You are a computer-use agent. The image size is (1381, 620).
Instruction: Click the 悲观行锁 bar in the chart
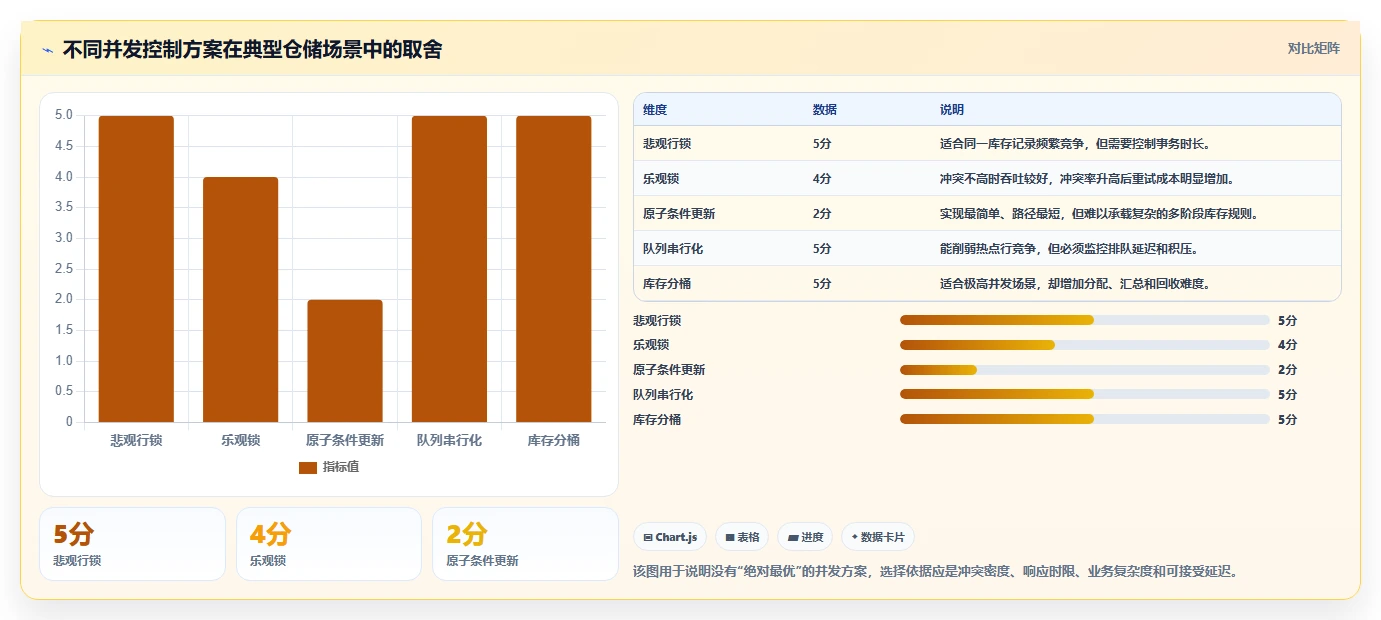[x=136, y=269]
